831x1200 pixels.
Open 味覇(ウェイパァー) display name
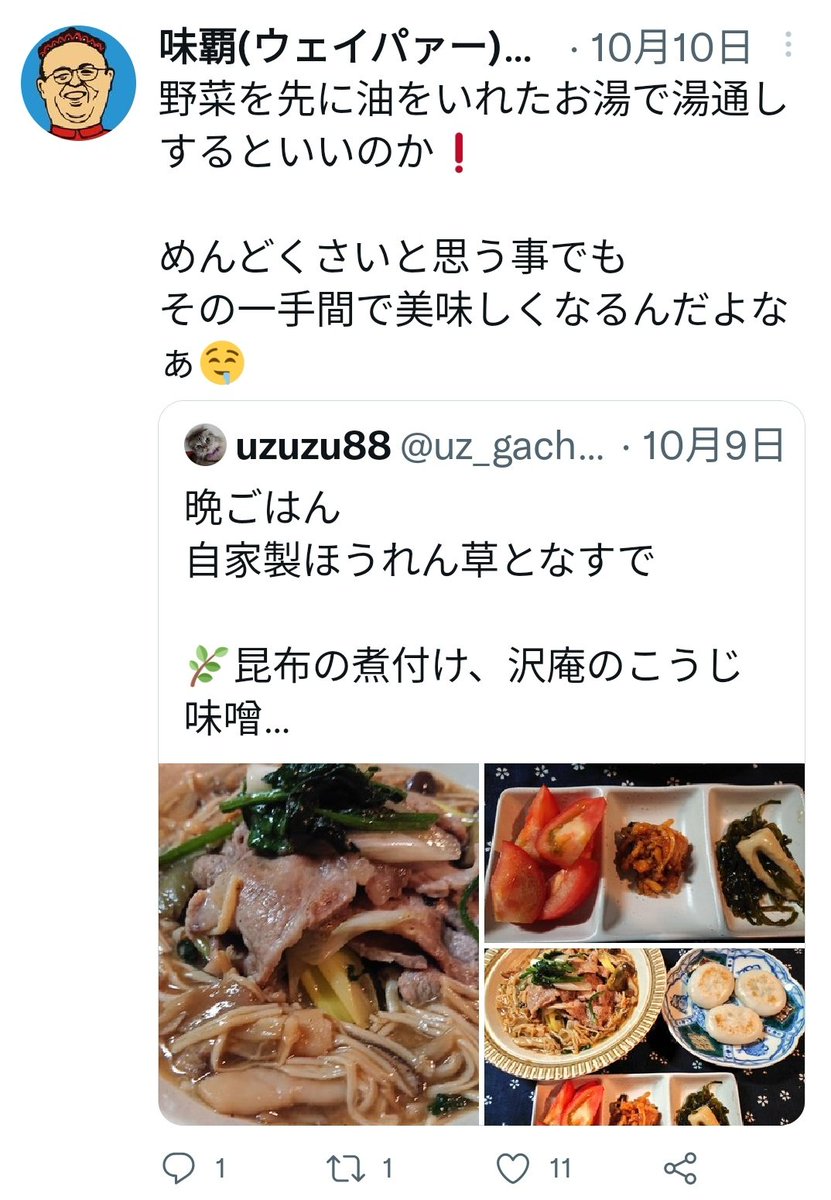coord(347,45)
